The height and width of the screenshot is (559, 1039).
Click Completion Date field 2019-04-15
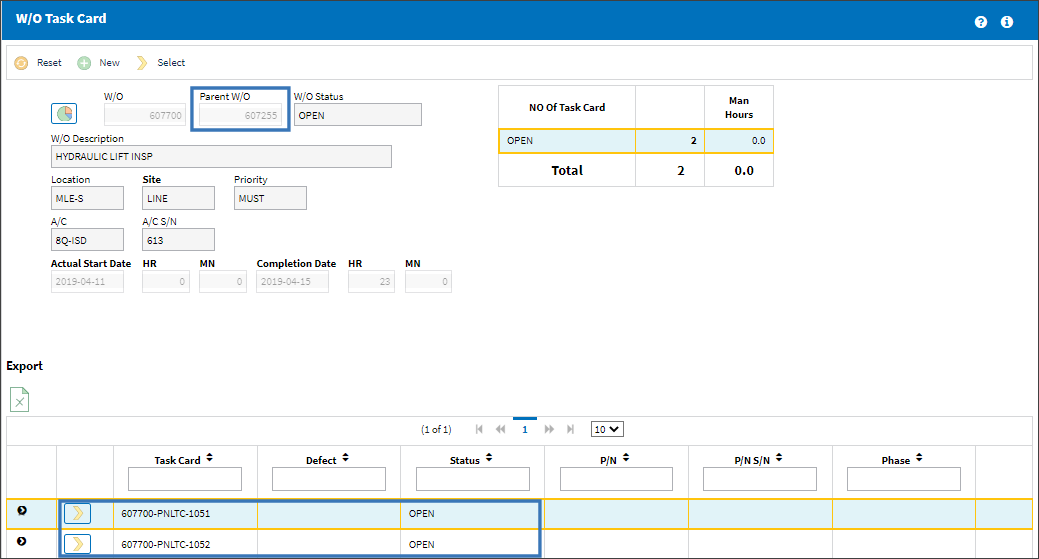pyautogui.click(x=292, y=281)
